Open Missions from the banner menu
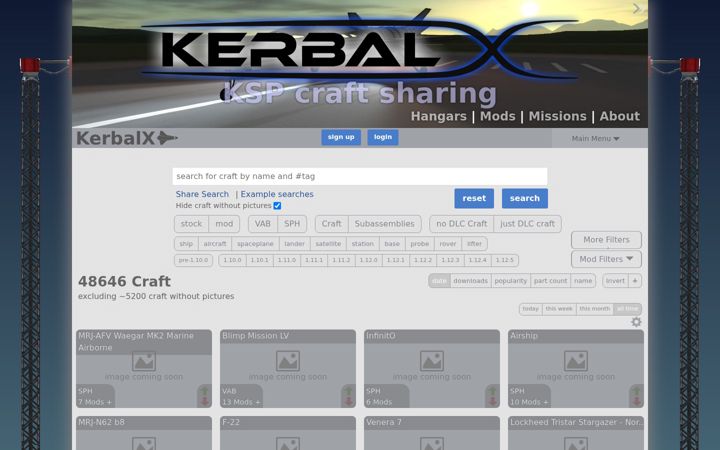 557,116
